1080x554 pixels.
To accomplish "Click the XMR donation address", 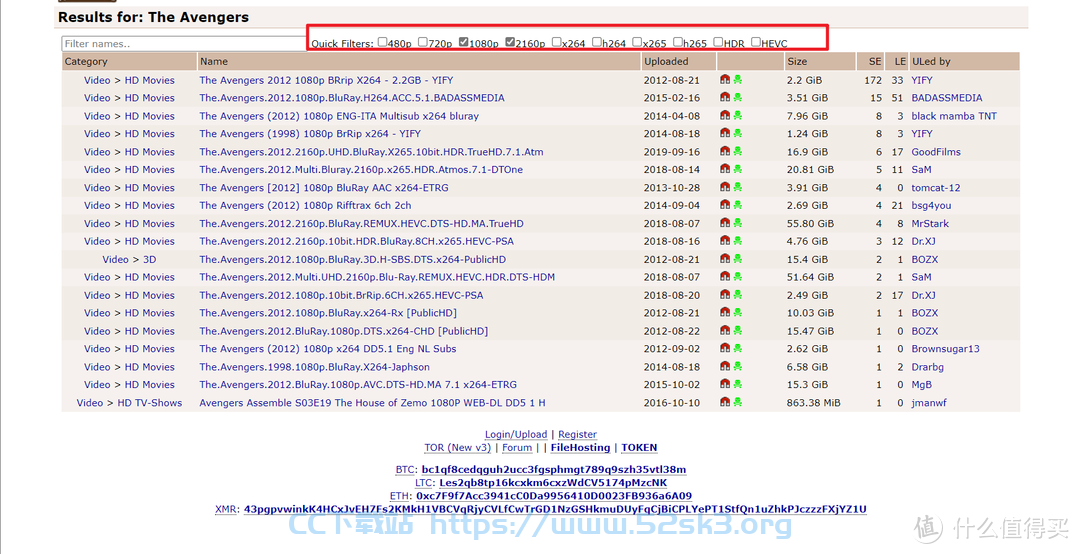I will coord(555,509).
